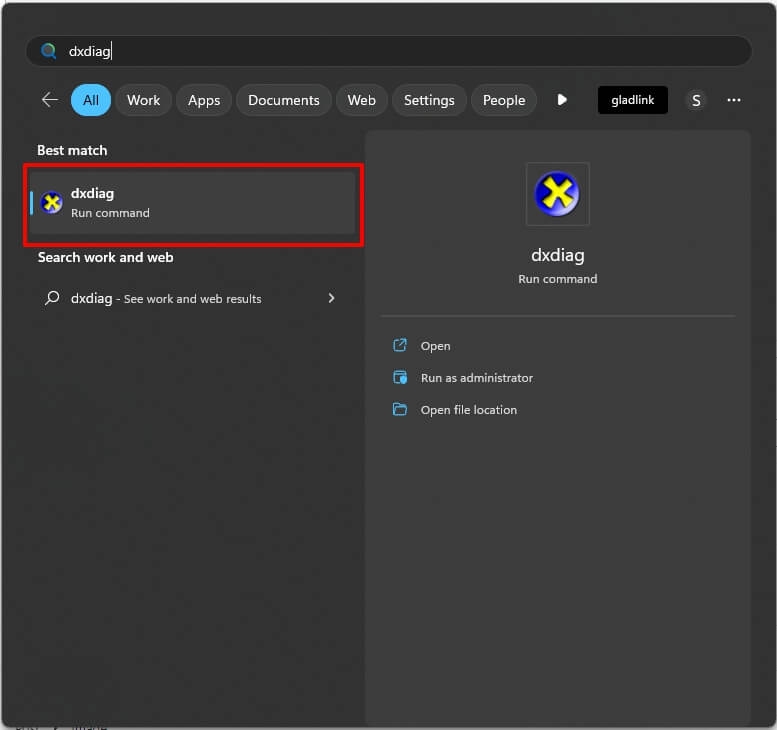Expand web results with the chevron arrow
Viewport: 777px width, 730px height.
pyautogui.click(x=331, y=298)
